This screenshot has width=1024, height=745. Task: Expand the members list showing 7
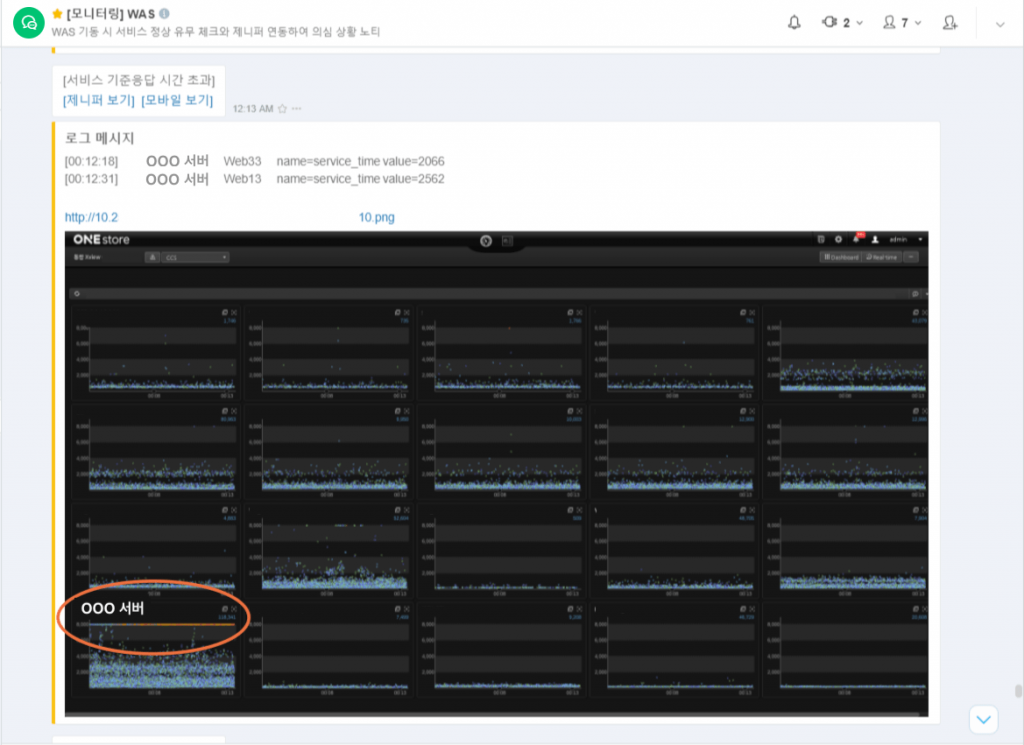click(x=901, y=23)
